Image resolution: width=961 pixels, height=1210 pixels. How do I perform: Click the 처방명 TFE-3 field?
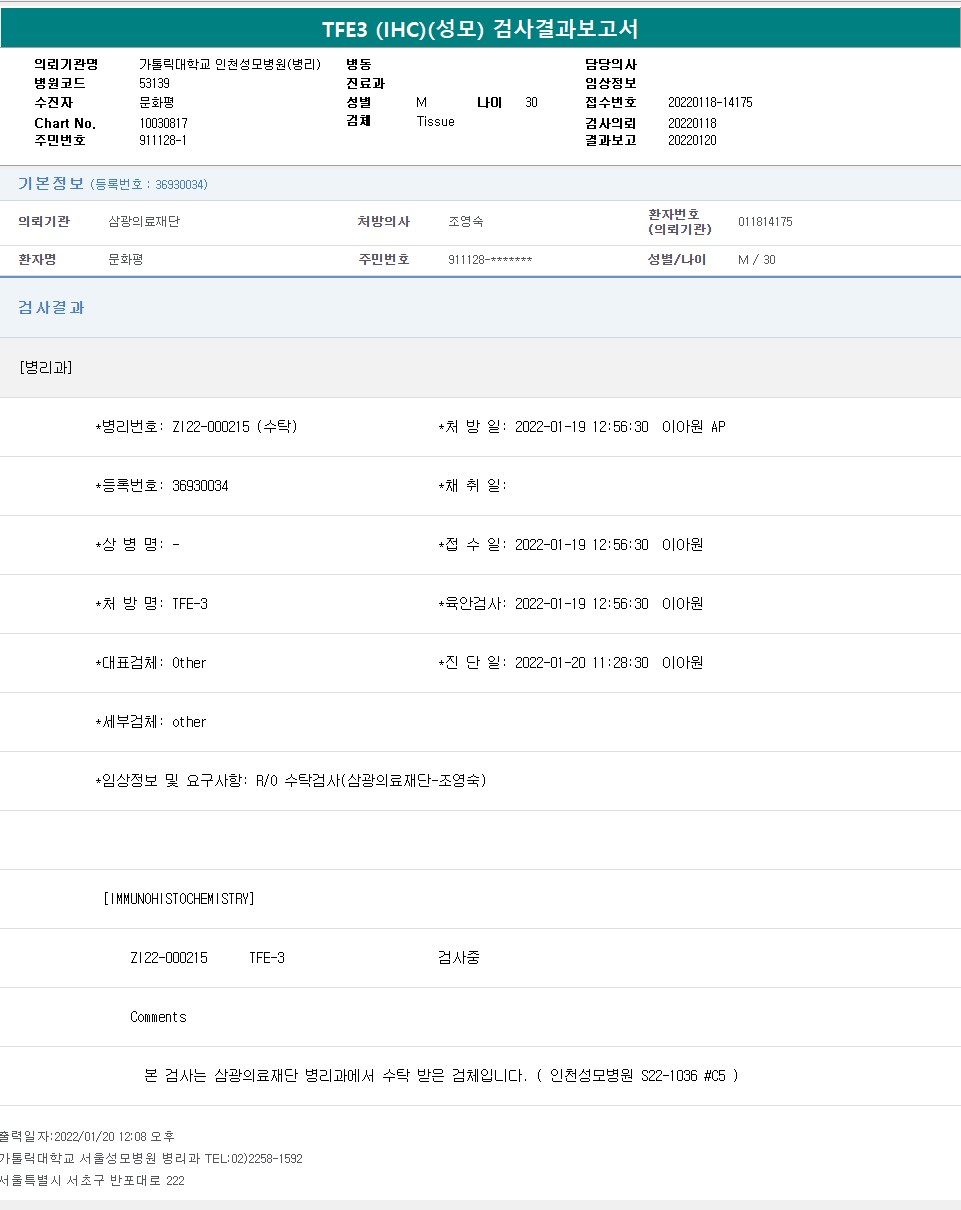click(189, 604)
